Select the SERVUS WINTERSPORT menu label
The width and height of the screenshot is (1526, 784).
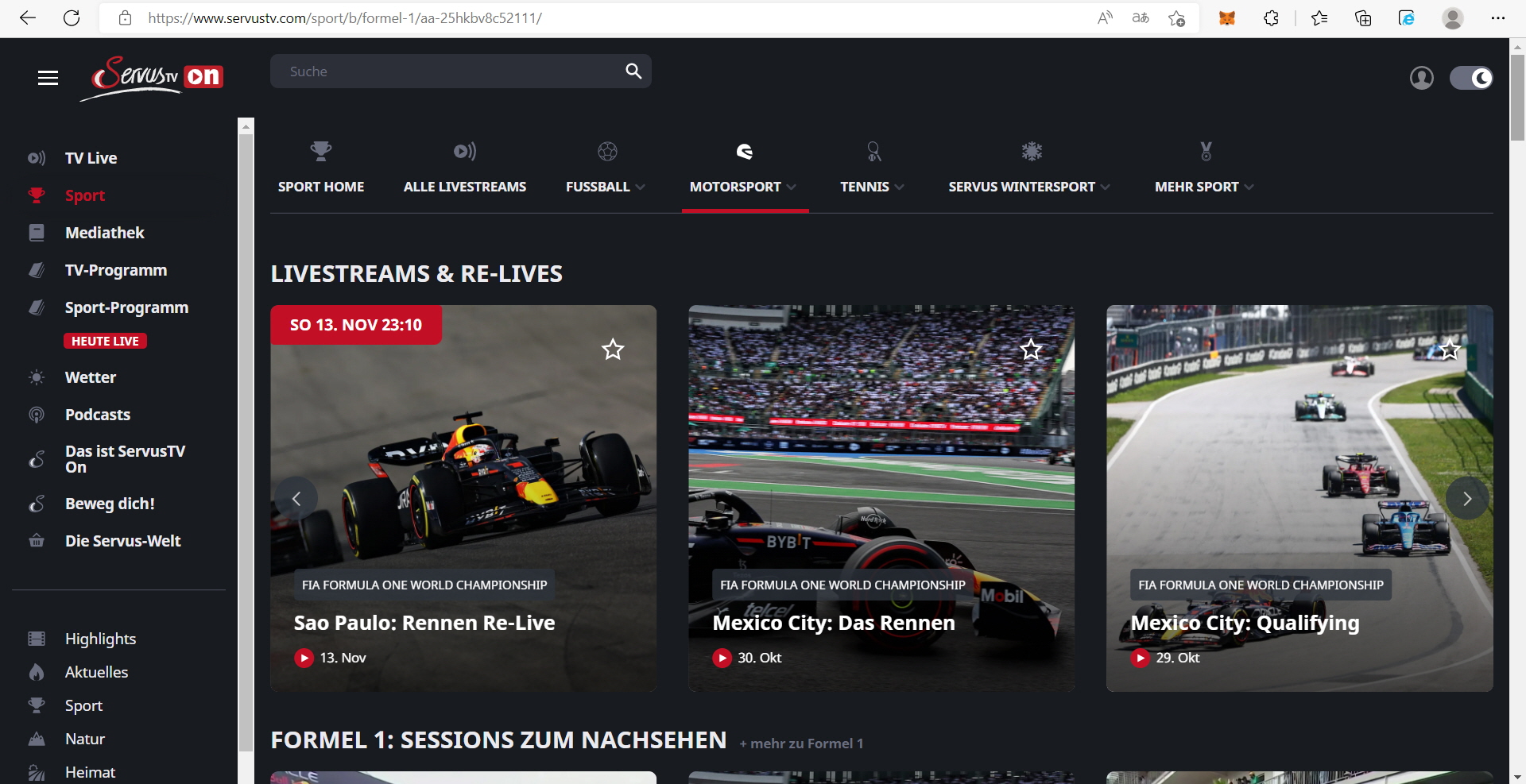point(1021,187)
